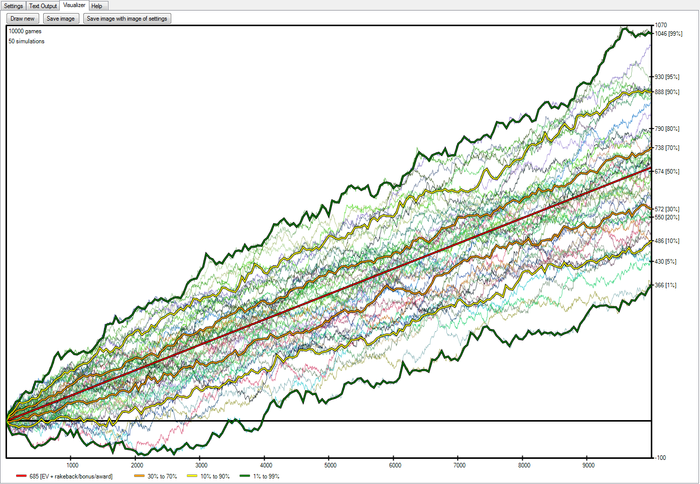Viewport: 700px width, 484px height.
Task: Click the '888 [90%]' axis label
Action: 667,92
